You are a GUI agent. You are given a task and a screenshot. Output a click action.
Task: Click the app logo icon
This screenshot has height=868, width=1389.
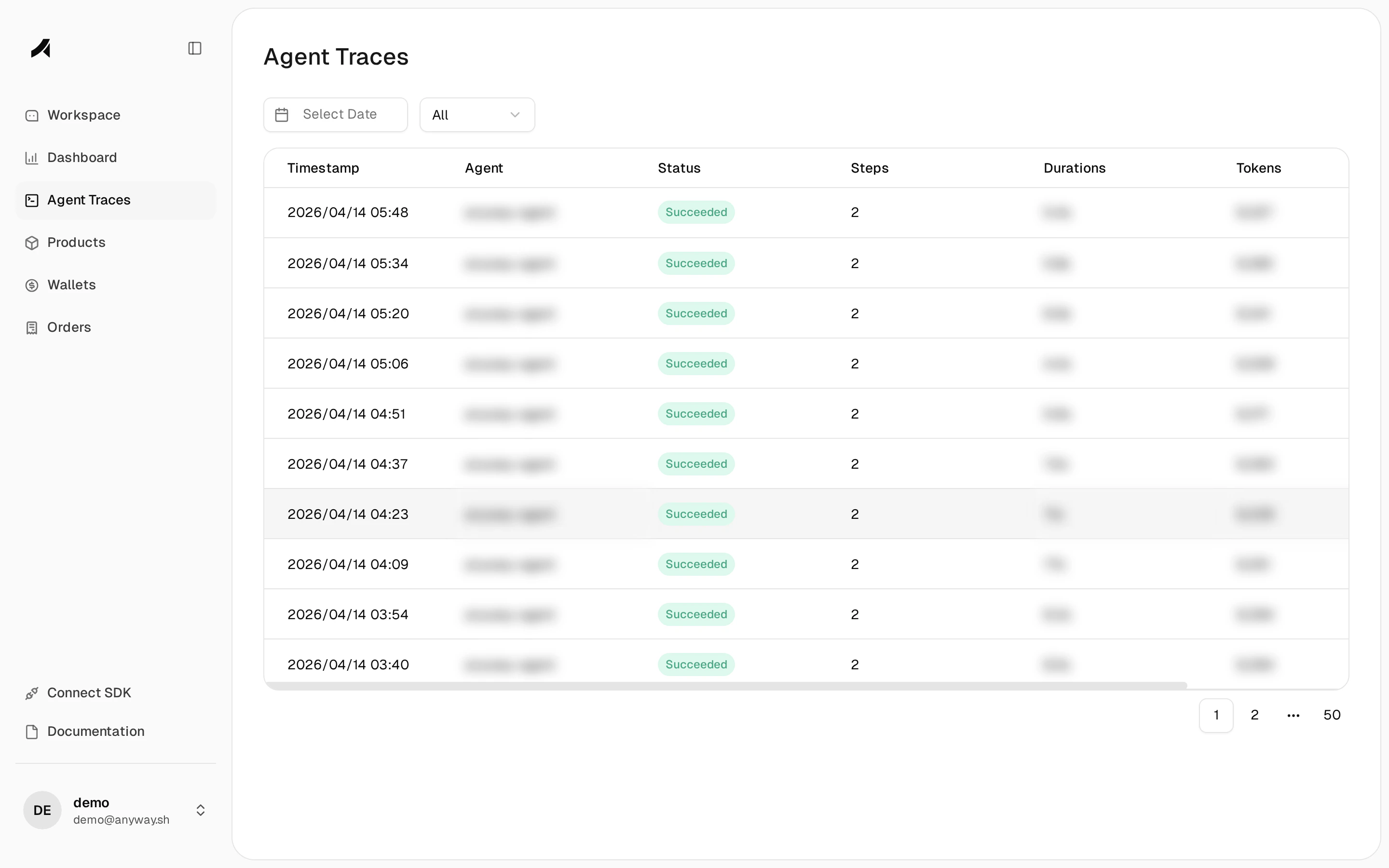[x=41, y=49]
